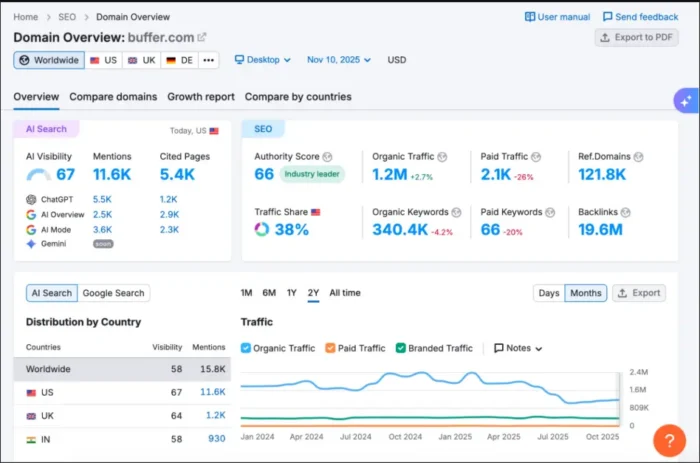
Task: Click Send feedback link
Action: (640, 17)
